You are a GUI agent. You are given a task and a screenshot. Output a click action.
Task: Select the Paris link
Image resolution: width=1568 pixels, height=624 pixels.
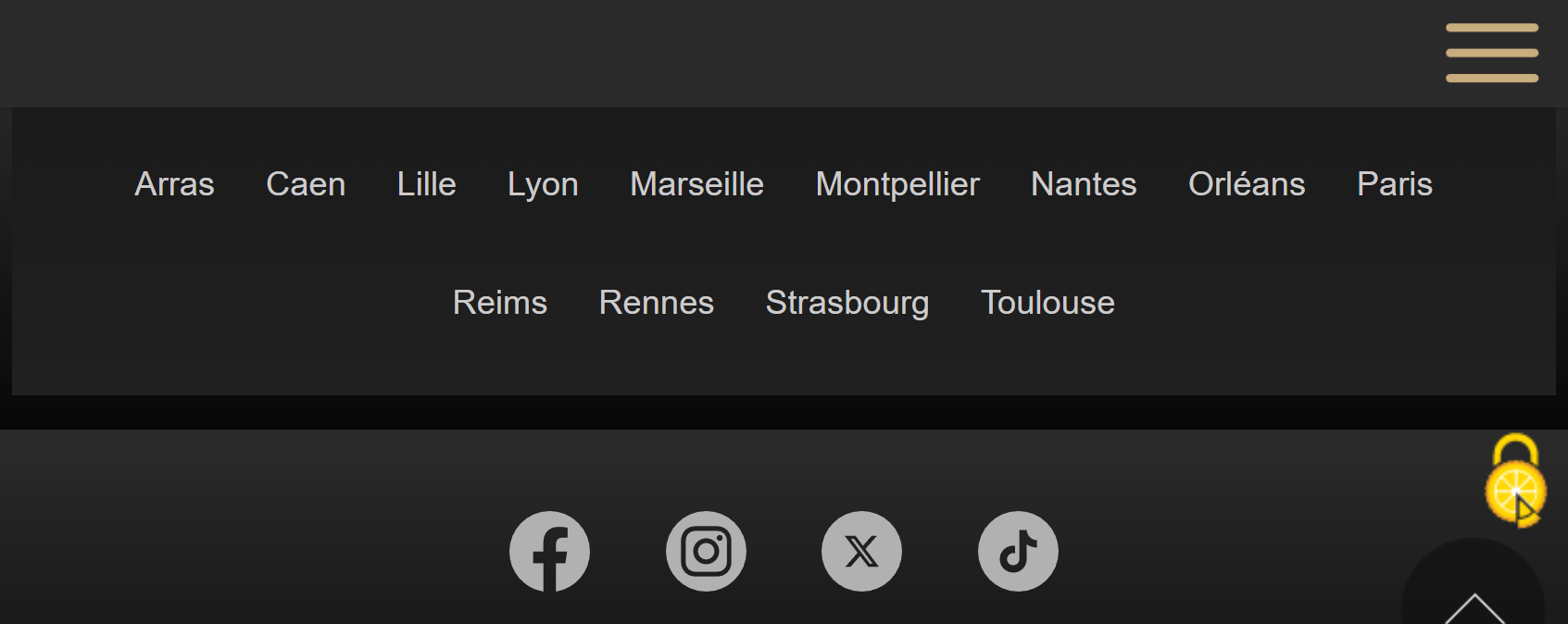pos(1394,184)
